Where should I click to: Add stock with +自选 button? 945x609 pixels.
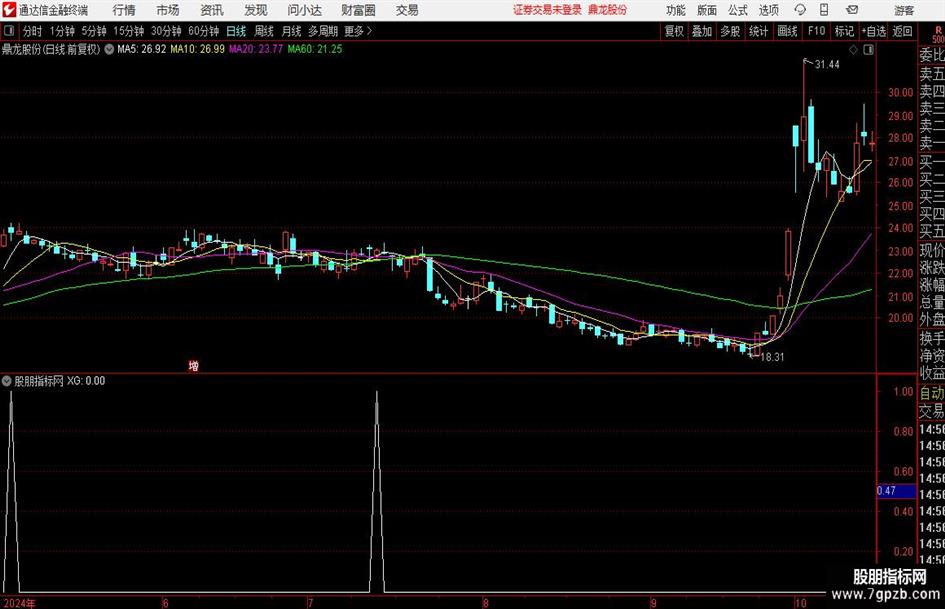click(x=874, y=31)
